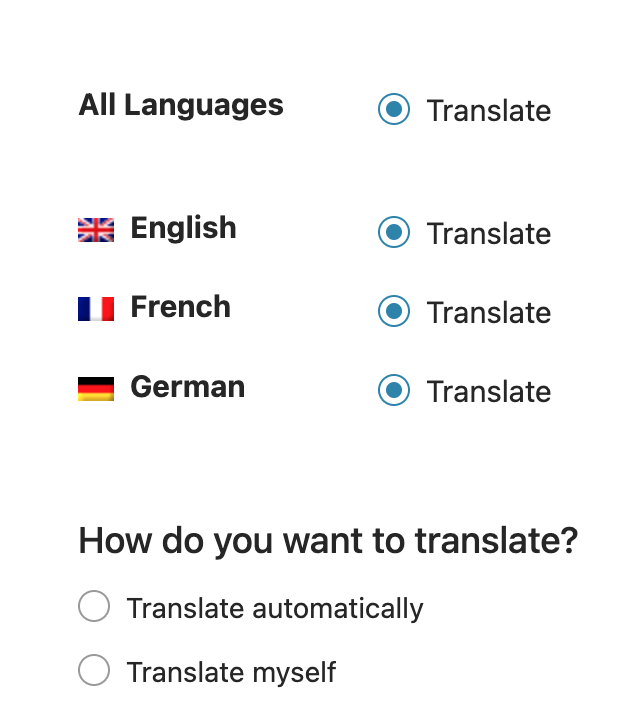
Task: Choose the 'Translate myself' radio button
Action: click(x=94, y=671)
